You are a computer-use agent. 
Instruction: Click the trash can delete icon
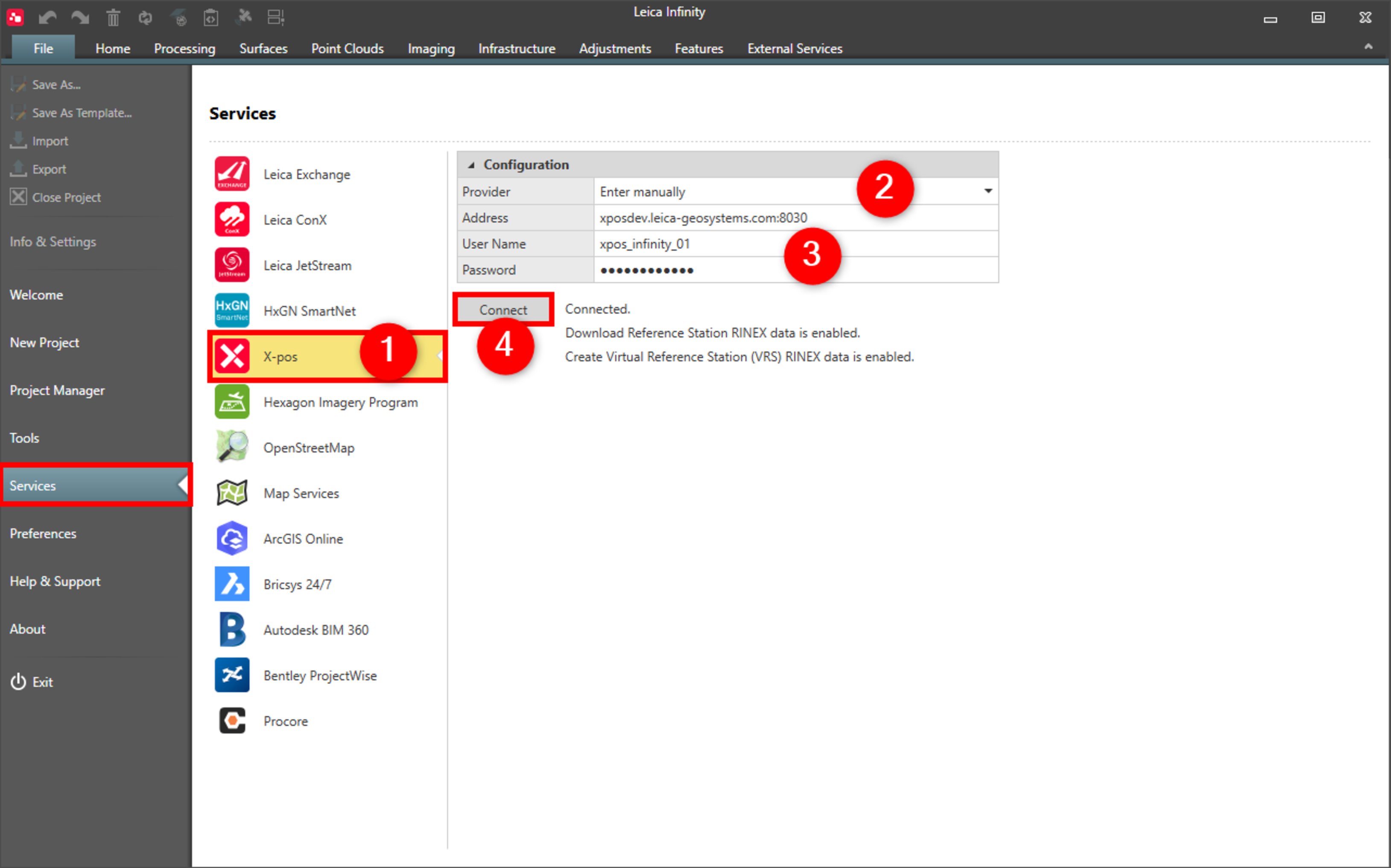pos(113,18)
